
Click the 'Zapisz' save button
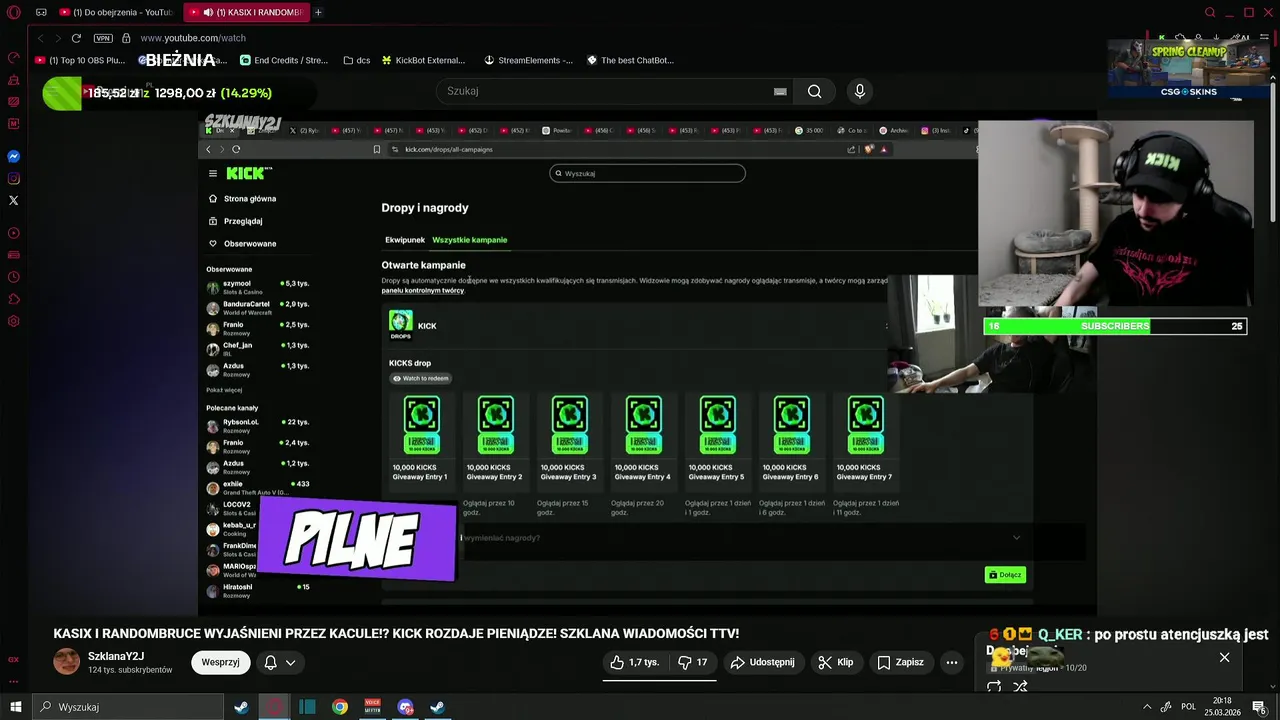(900, 662)
